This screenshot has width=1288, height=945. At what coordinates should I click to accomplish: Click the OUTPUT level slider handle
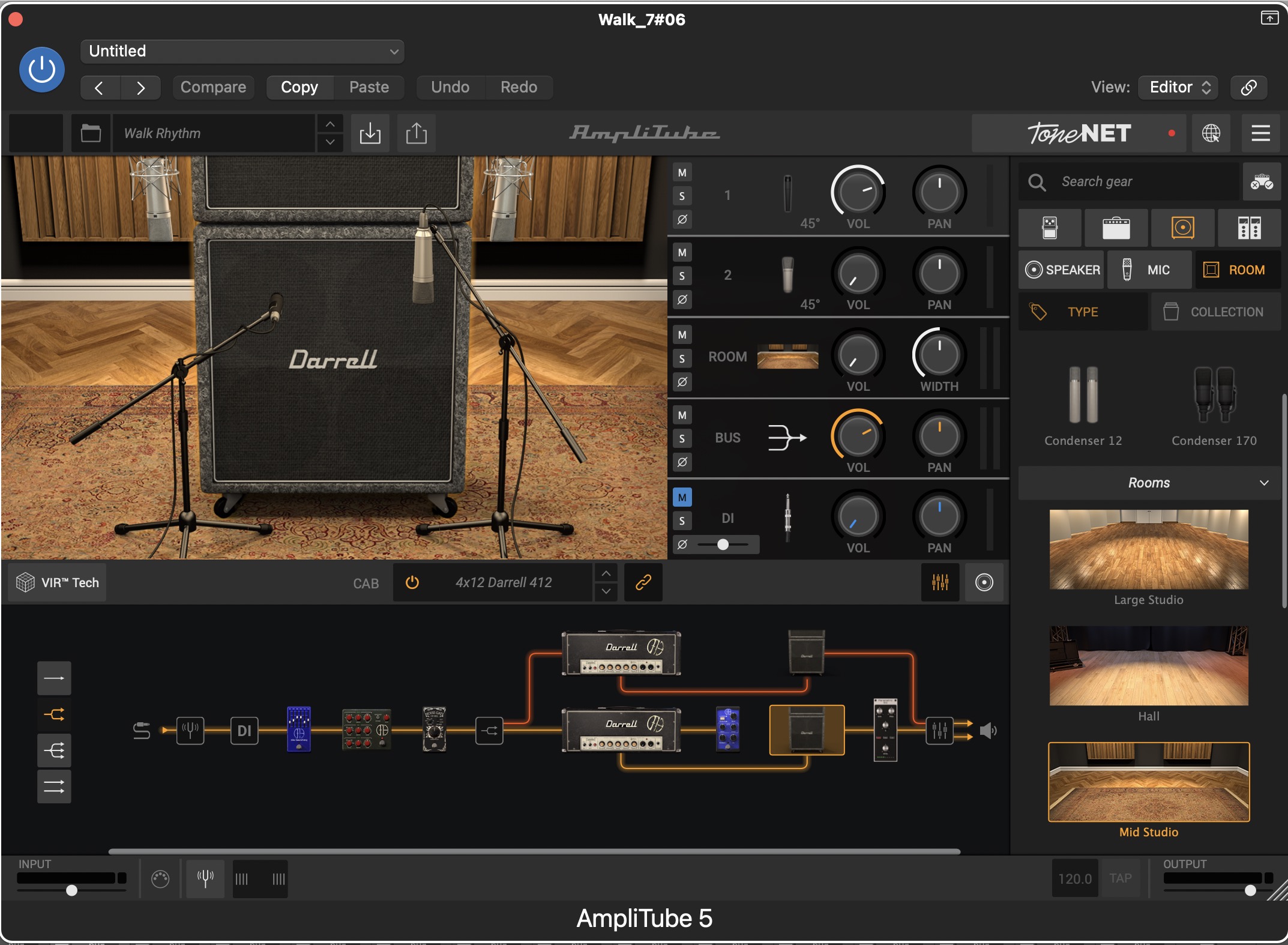tap(1250, 890)
